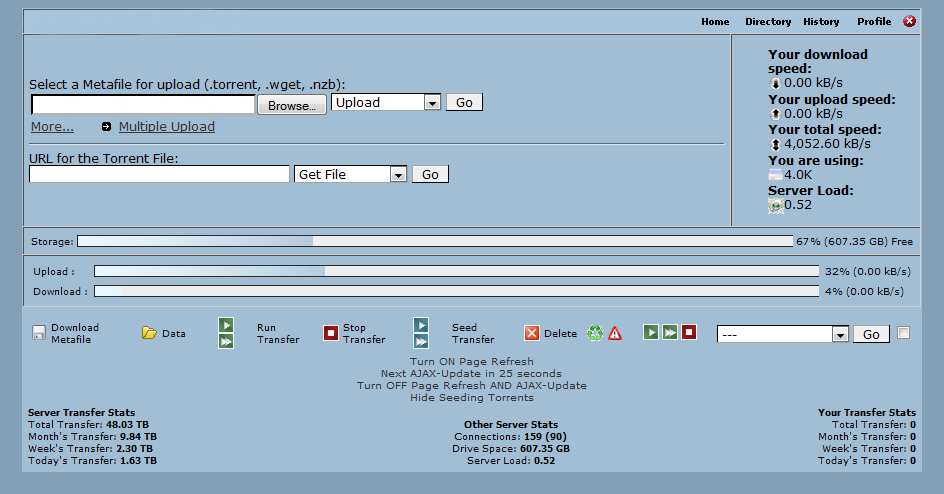Expand the Get File dropdown
The image size is (944, 494).
[x=350, y=174]
